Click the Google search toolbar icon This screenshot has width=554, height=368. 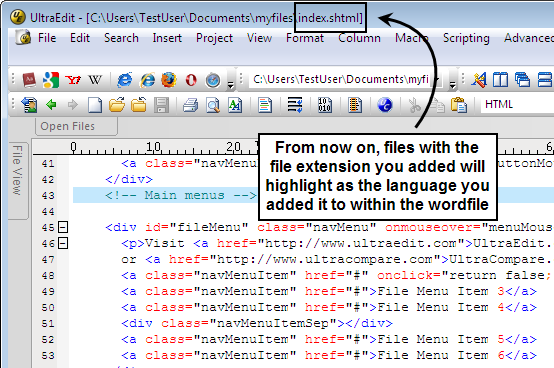click(x=51, y=80)
